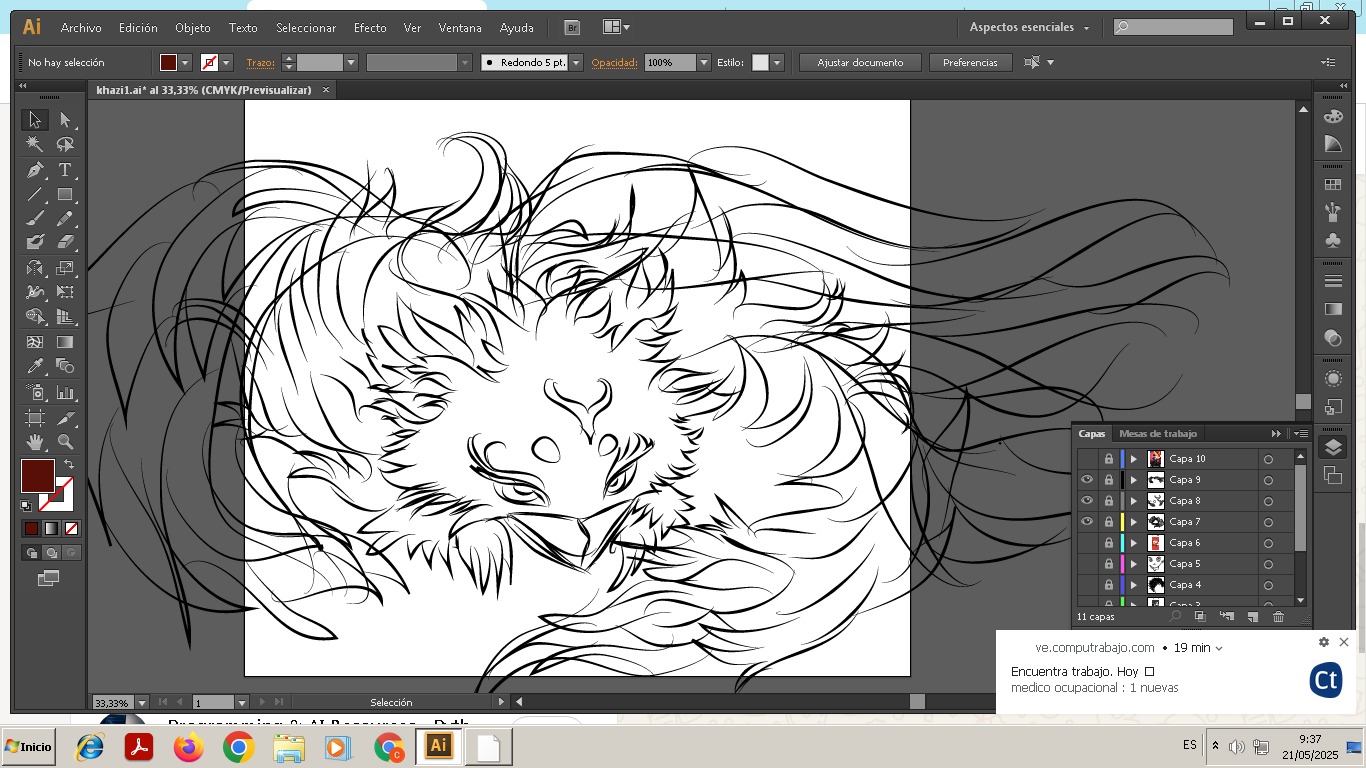Open the Objeto menu

[193, 28]
